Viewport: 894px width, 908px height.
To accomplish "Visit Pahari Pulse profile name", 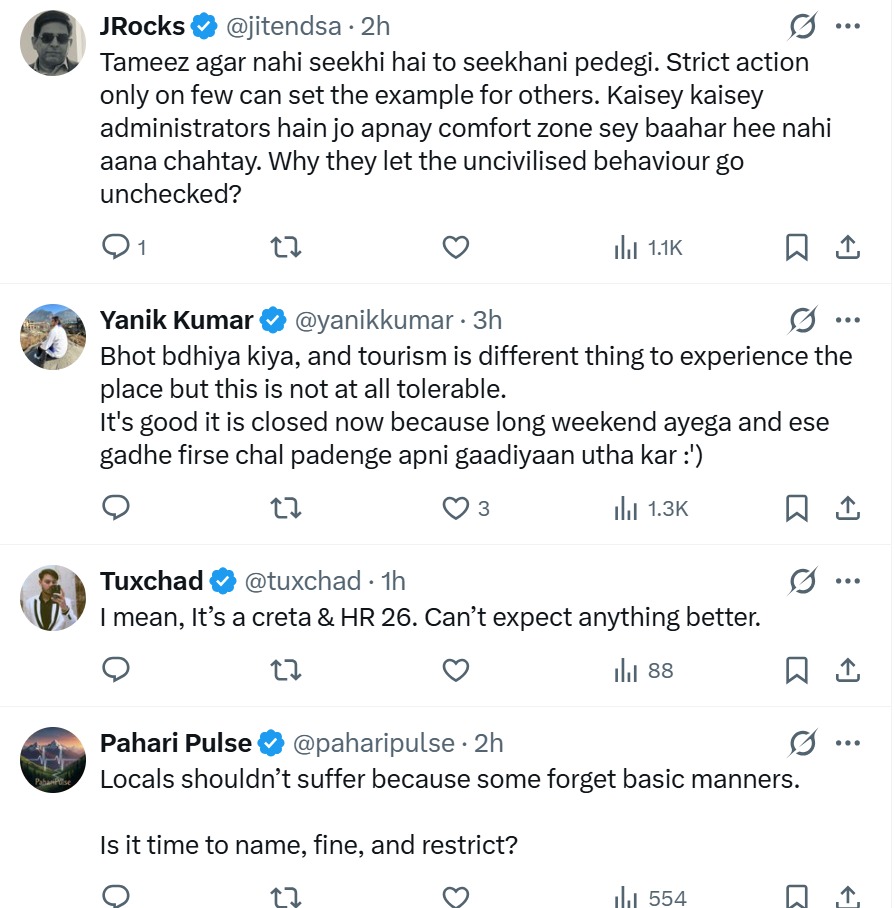I will (176, 743).
